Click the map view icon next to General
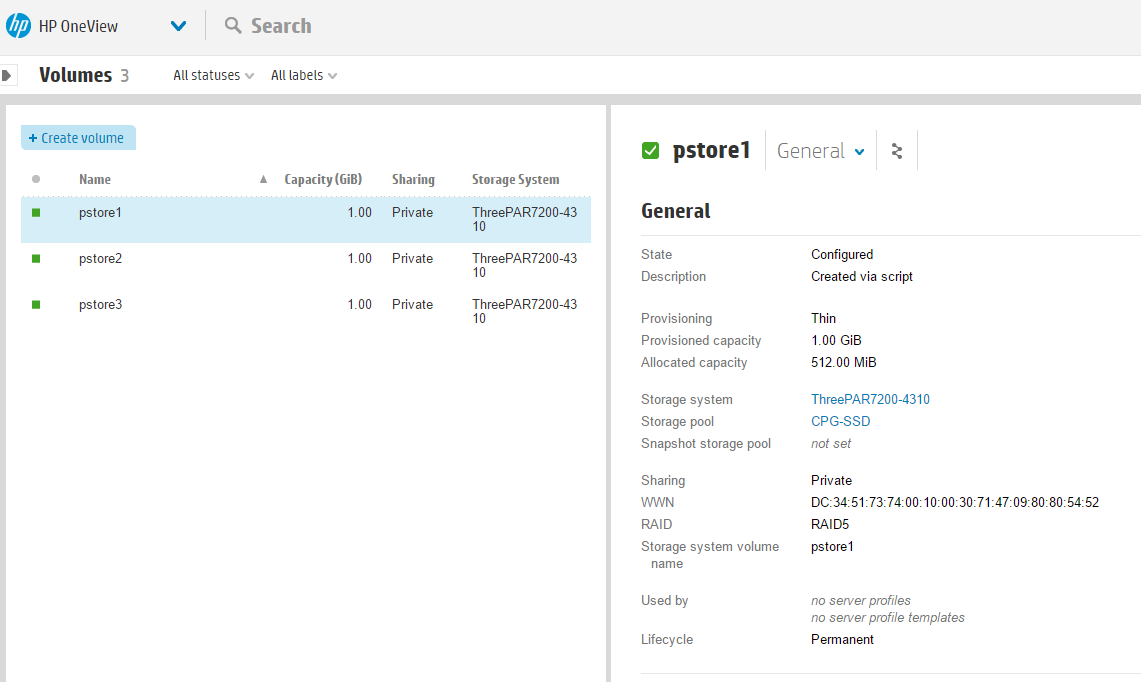The width and height of the screenshot is (1141, 682). pos(896,151)
